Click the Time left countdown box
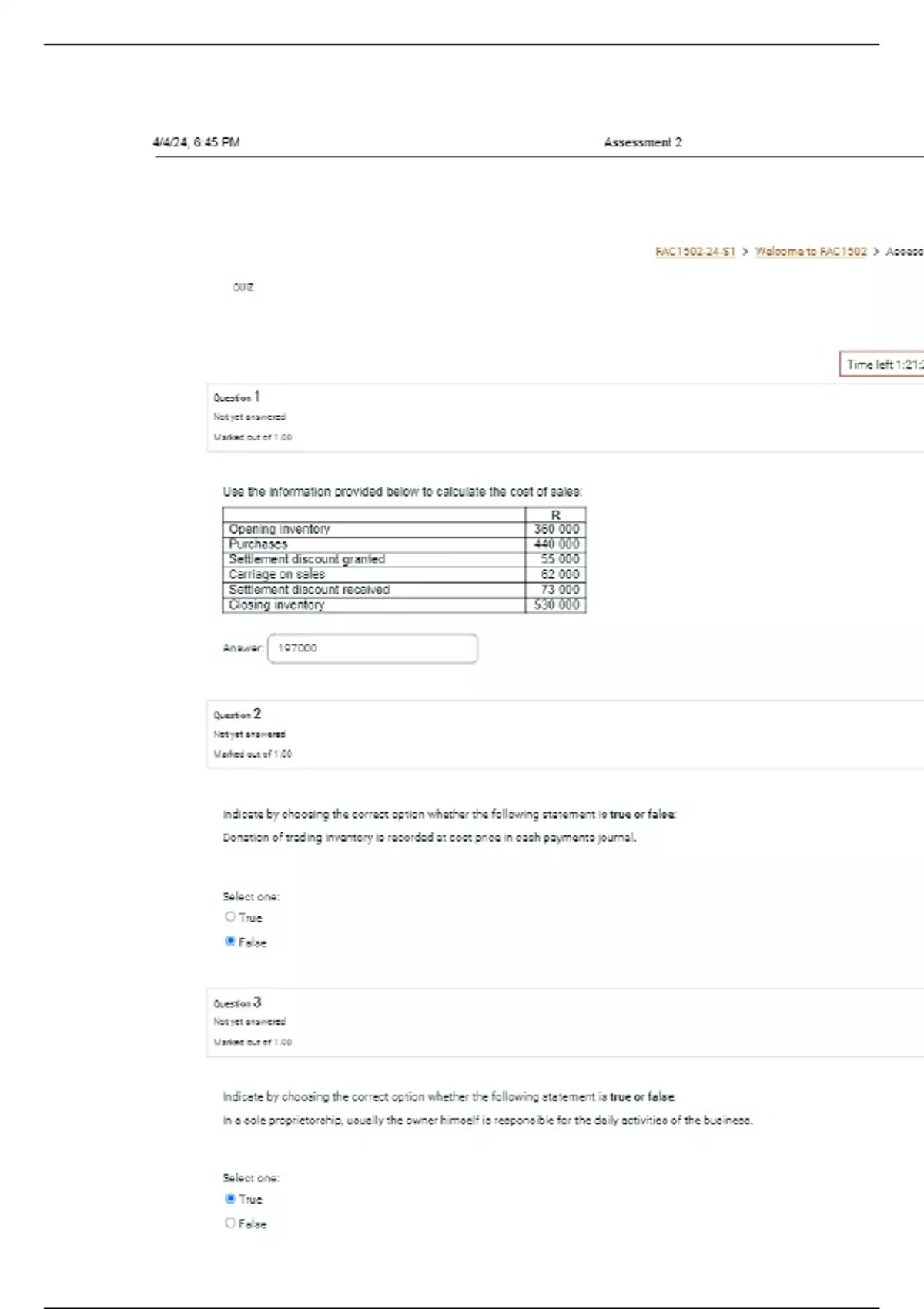This screenshot has width=924, height=1309. coord(882,364)
